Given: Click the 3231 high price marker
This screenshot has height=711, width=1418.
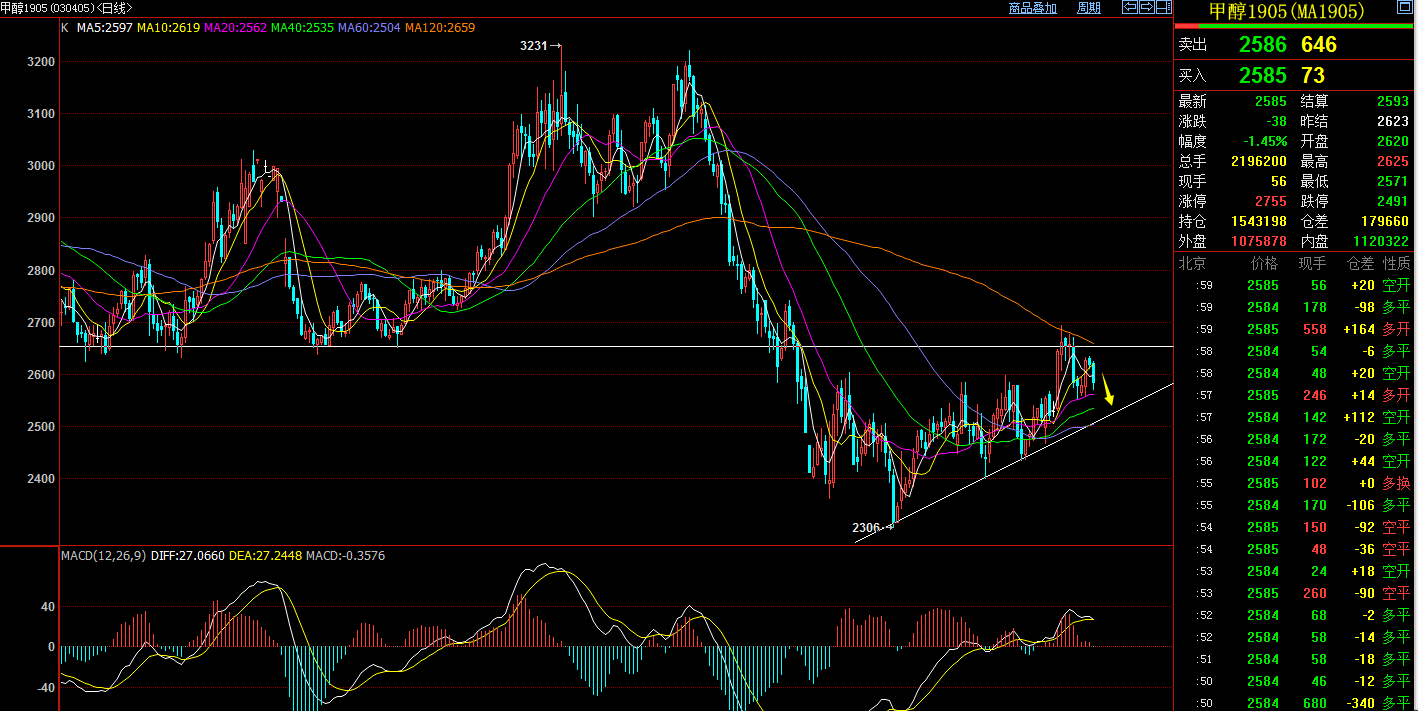Looking at the screenshot, I should 540,45.
